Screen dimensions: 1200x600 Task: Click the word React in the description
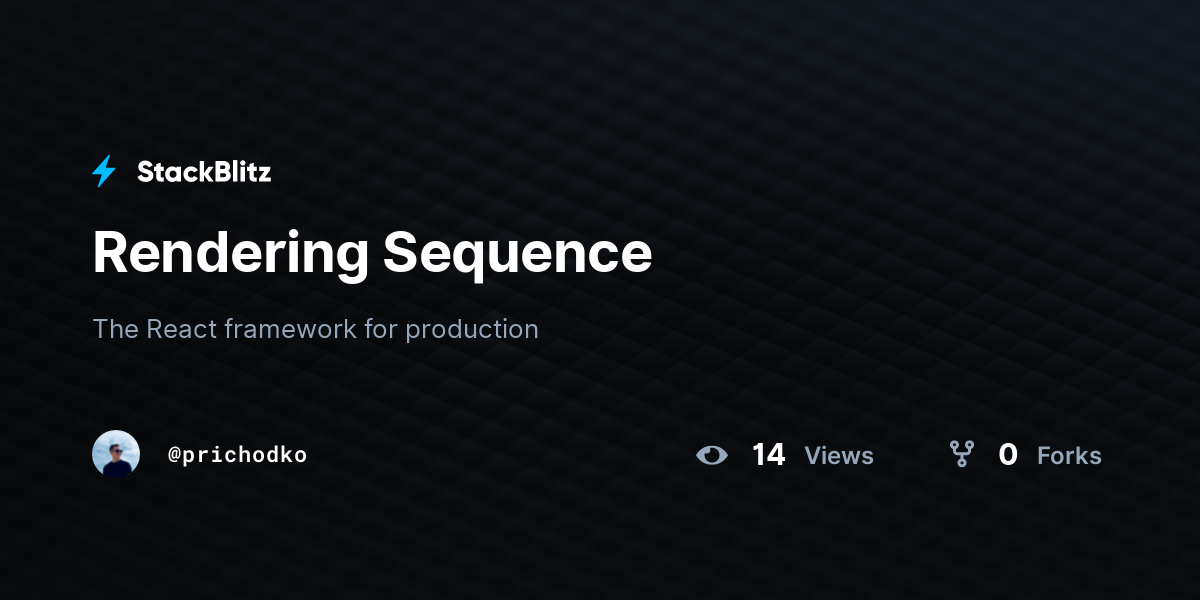(182, 329)
